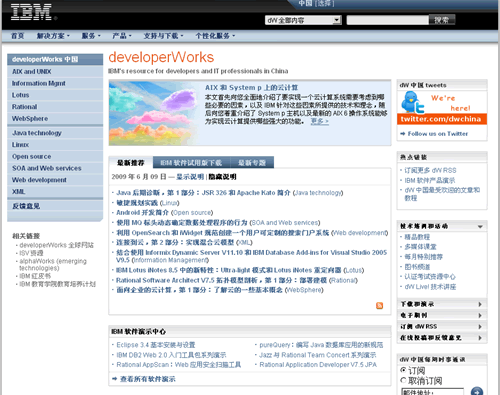
Task: Click the arrow icon before Follow us on Twitter
Action: click(403, 134)
